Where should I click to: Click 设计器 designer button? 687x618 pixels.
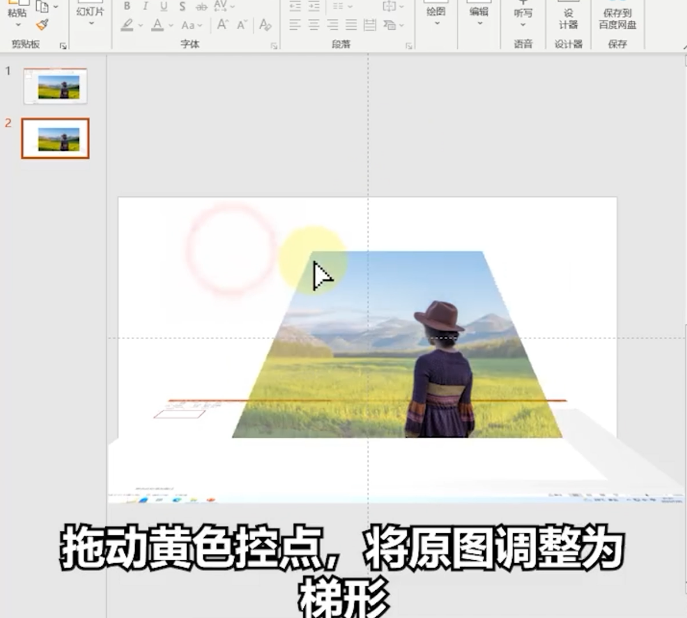(568, 15)
